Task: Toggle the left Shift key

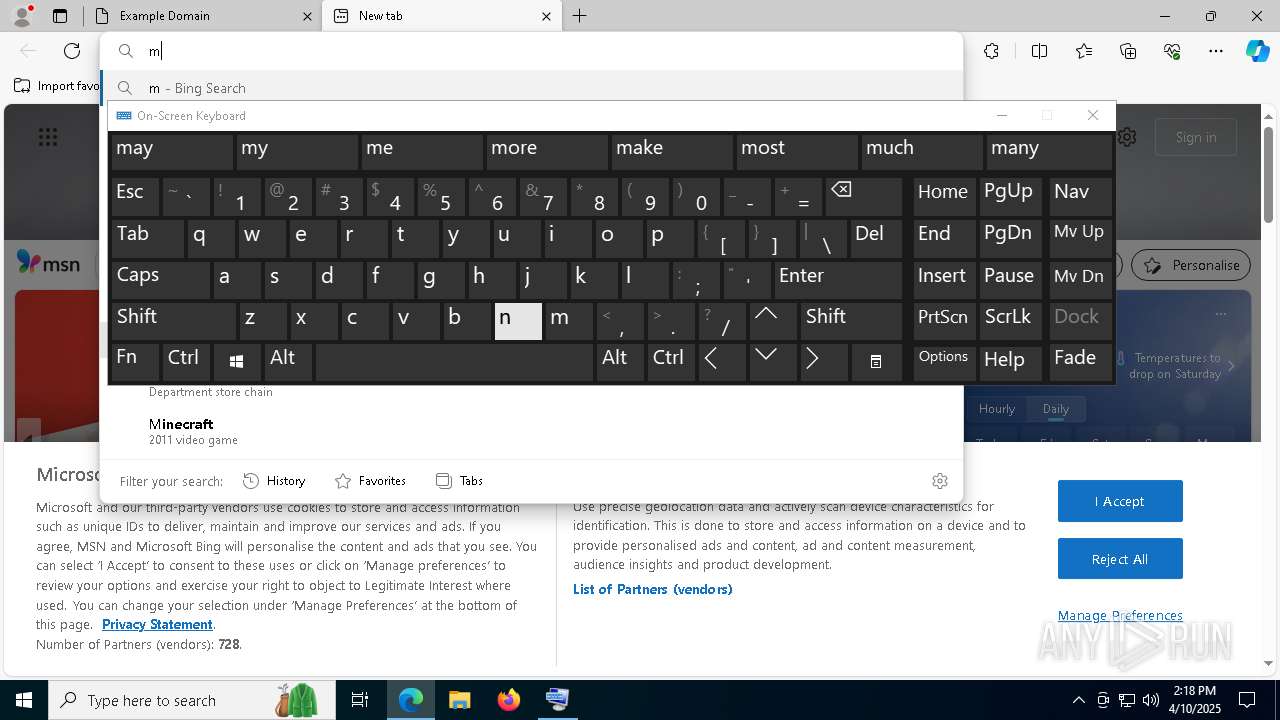Action: pos(173,321)
